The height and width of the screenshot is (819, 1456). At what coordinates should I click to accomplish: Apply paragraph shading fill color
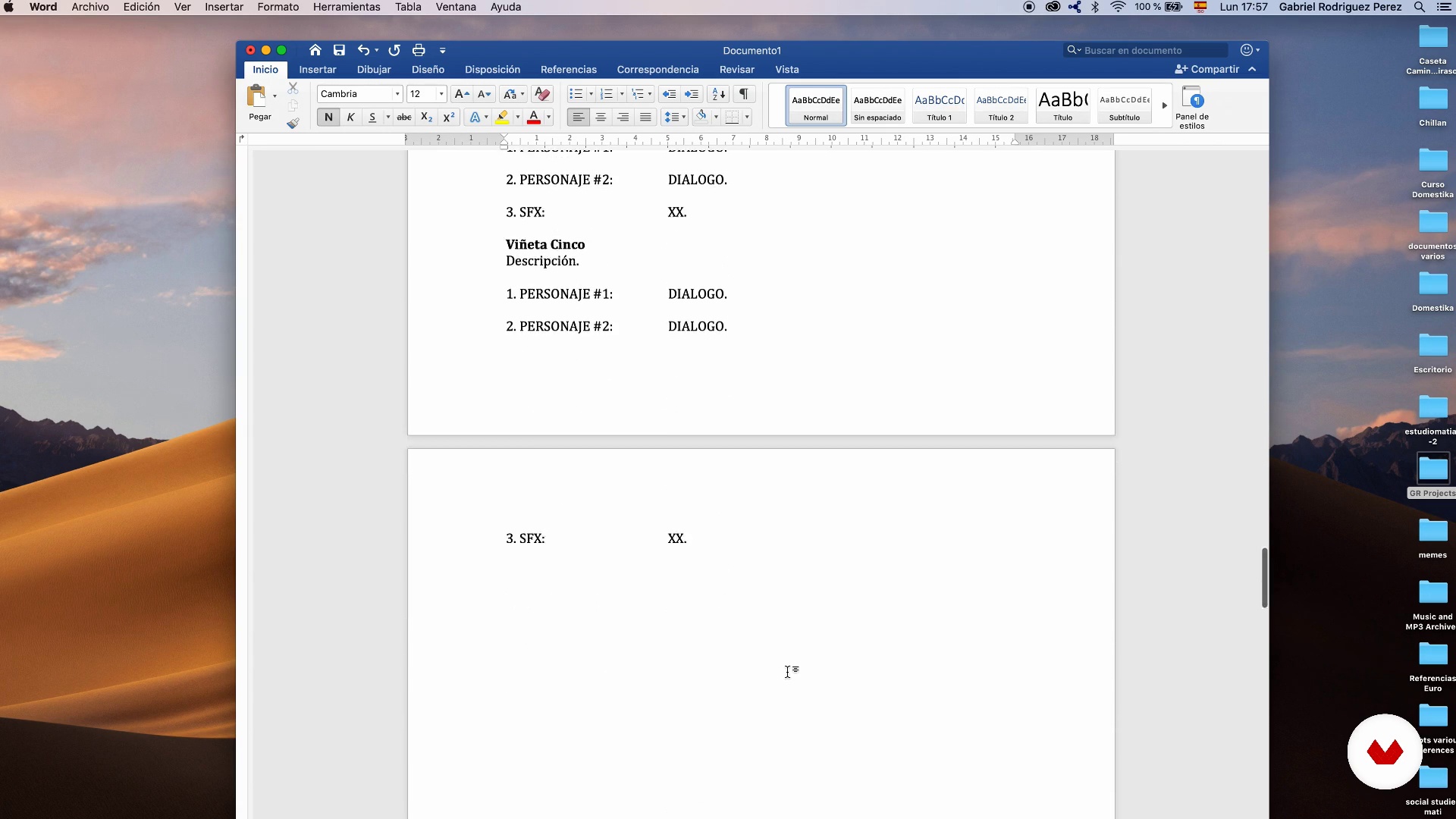pyautogui.click(x=701, y=117)
